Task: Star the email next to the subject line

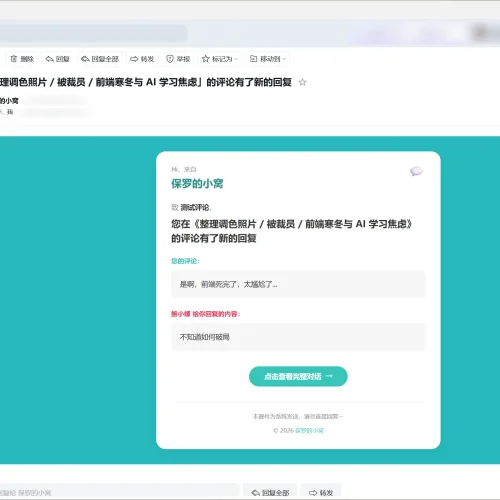Action: pos(302,82)
